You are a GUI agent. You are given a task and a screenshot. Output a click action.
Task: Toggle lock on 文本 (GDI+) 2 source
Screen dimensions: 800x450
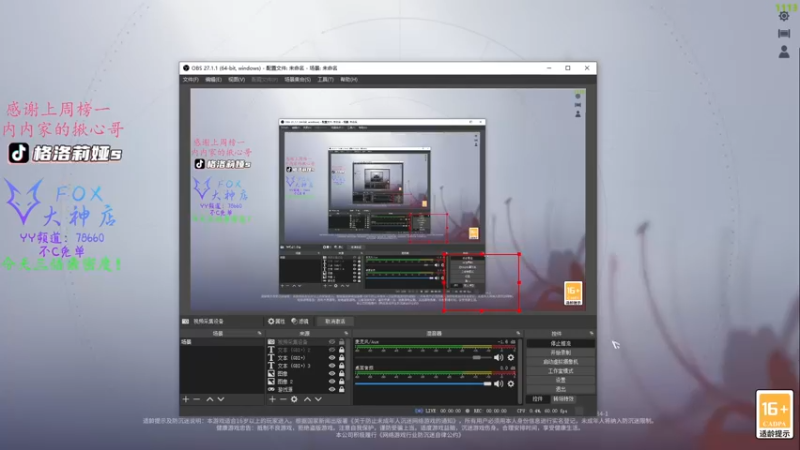tap(342, 350)
